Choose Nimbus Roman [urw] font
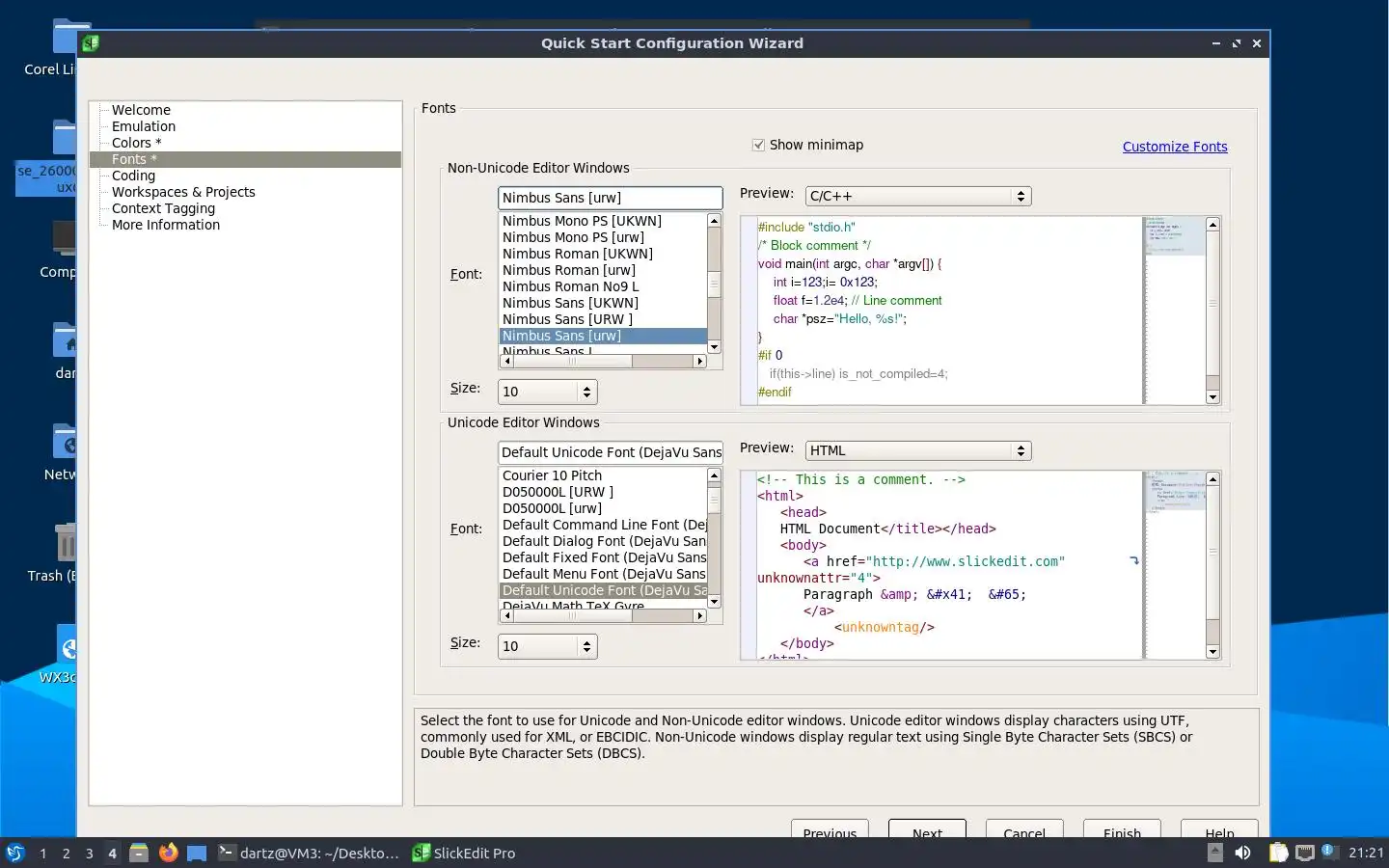The width and height of the screenshot is (1389, 868). [603, 270]
